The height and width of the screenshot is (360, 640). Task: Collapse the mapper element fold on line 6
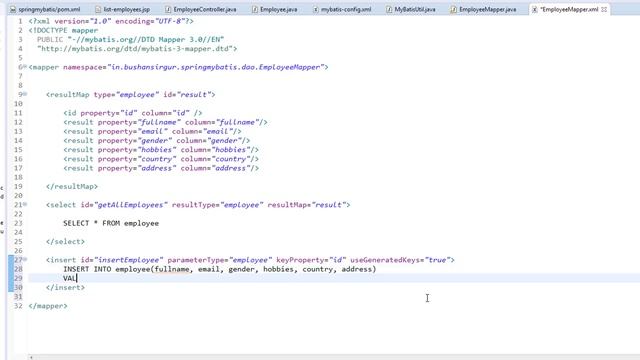click(25, 67)
